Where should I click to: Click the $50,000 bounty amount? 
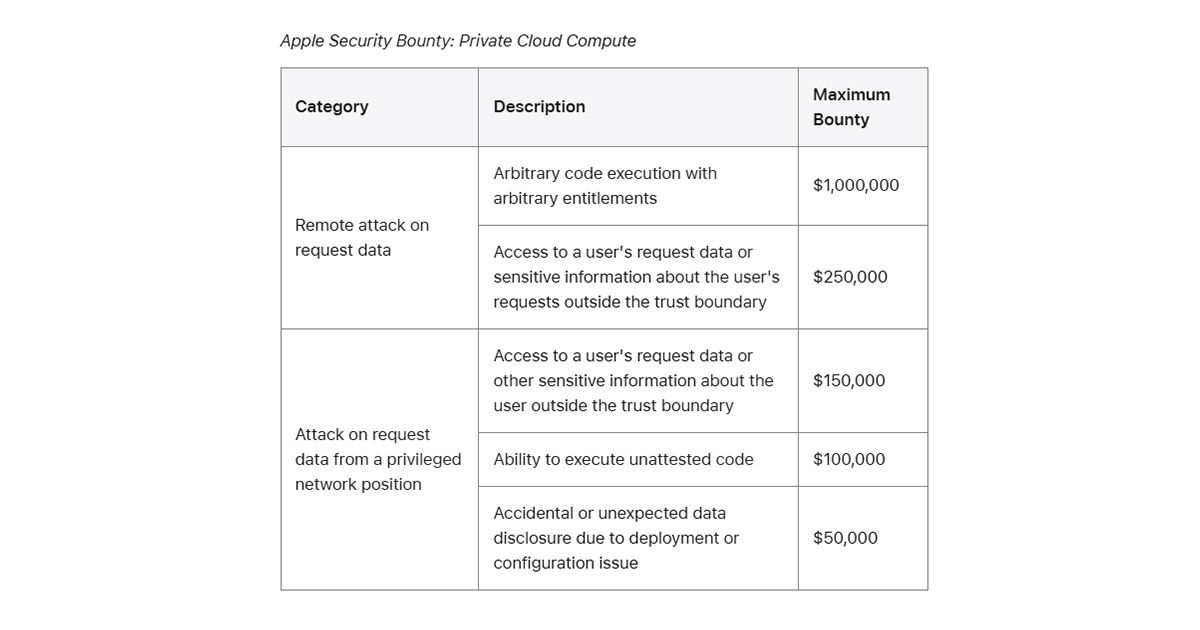pos(845,538)
